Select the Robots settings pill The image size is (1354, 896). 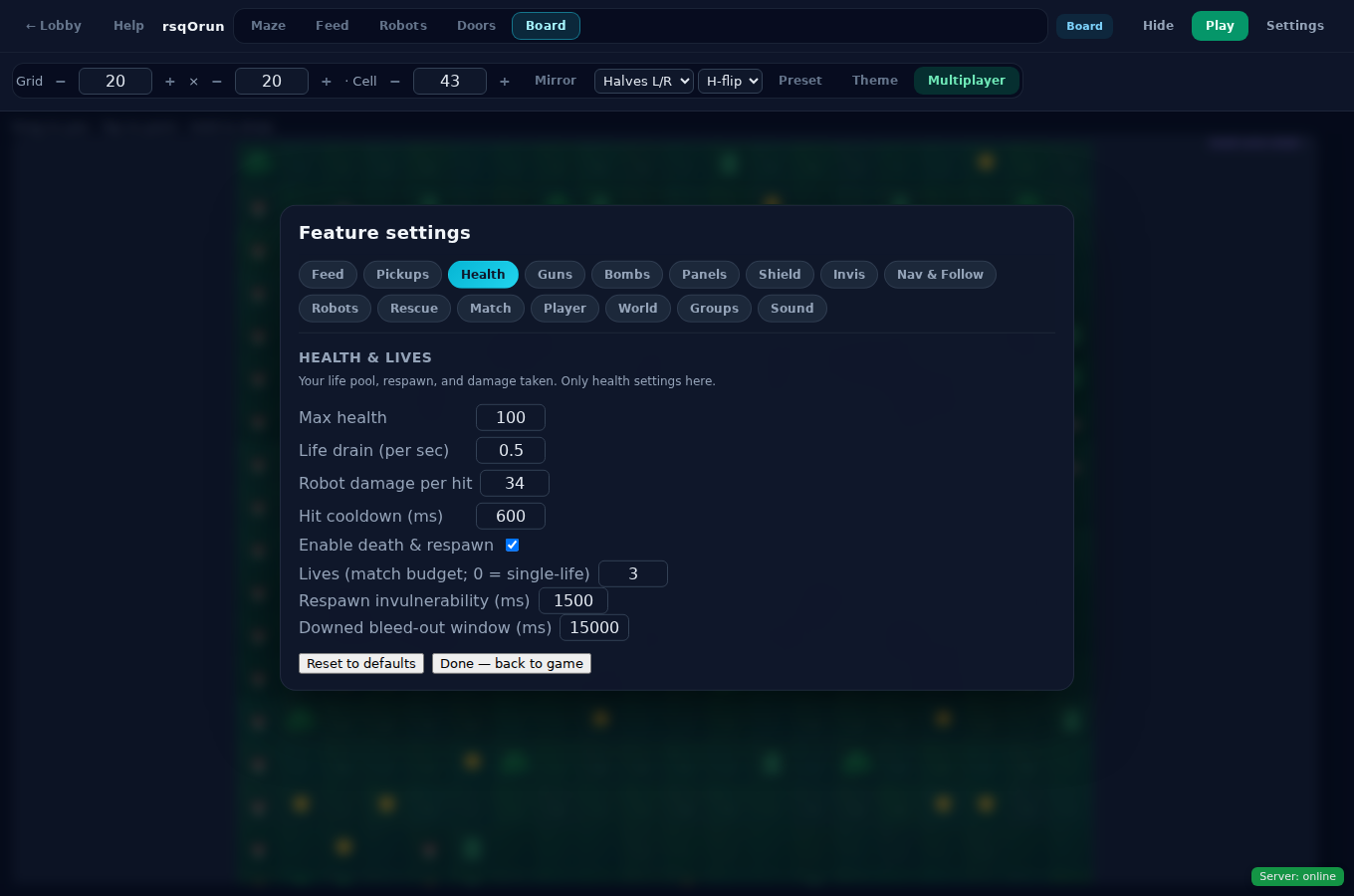(335, 309)
